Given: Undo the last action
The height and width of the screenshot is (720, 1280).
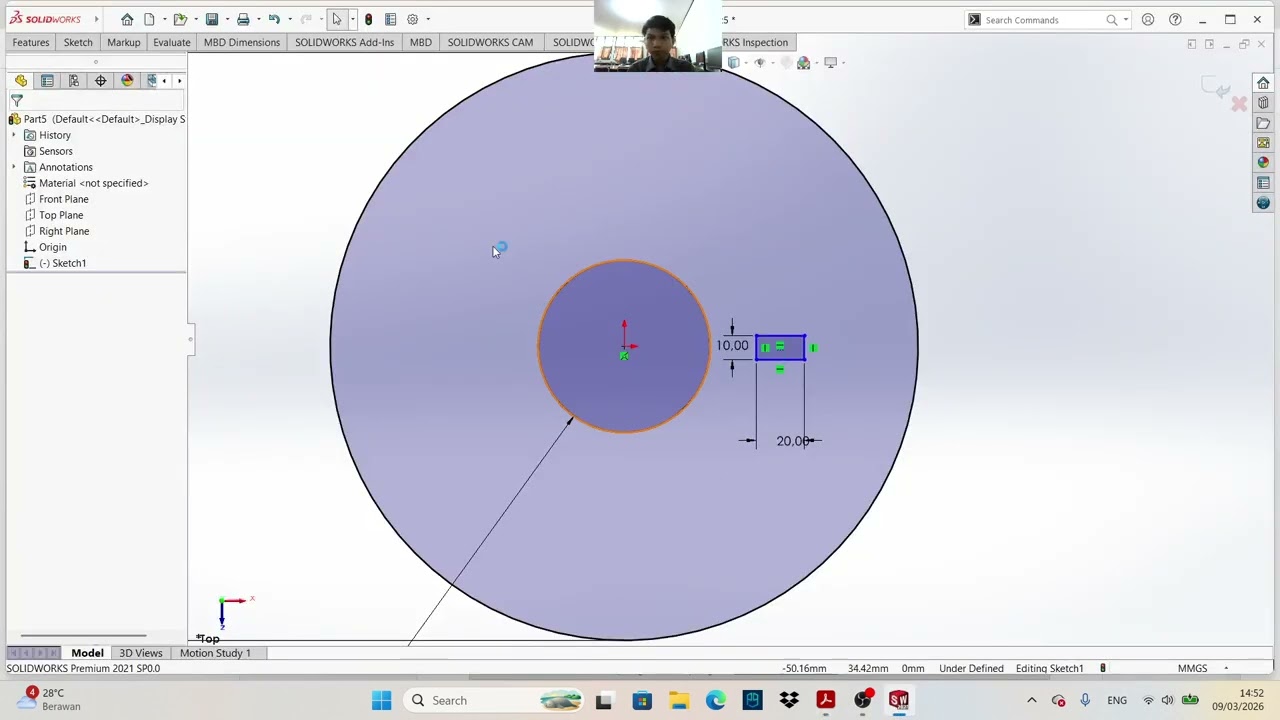Looking at the screenshot, I should click(x=273, y=19).
